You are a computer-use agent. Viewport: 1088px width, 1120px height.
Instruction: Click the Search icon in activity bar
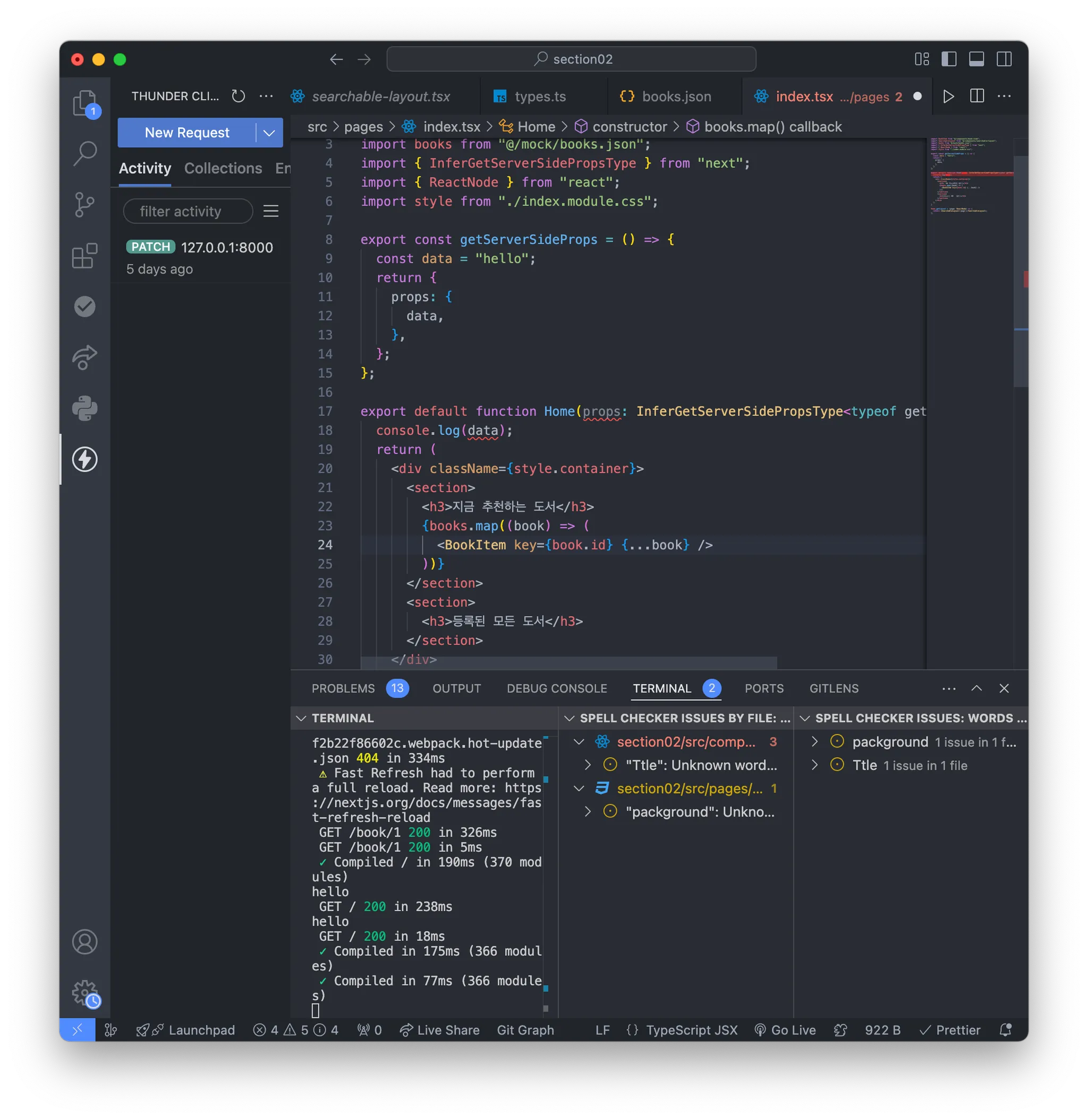(x=84, y=153)
